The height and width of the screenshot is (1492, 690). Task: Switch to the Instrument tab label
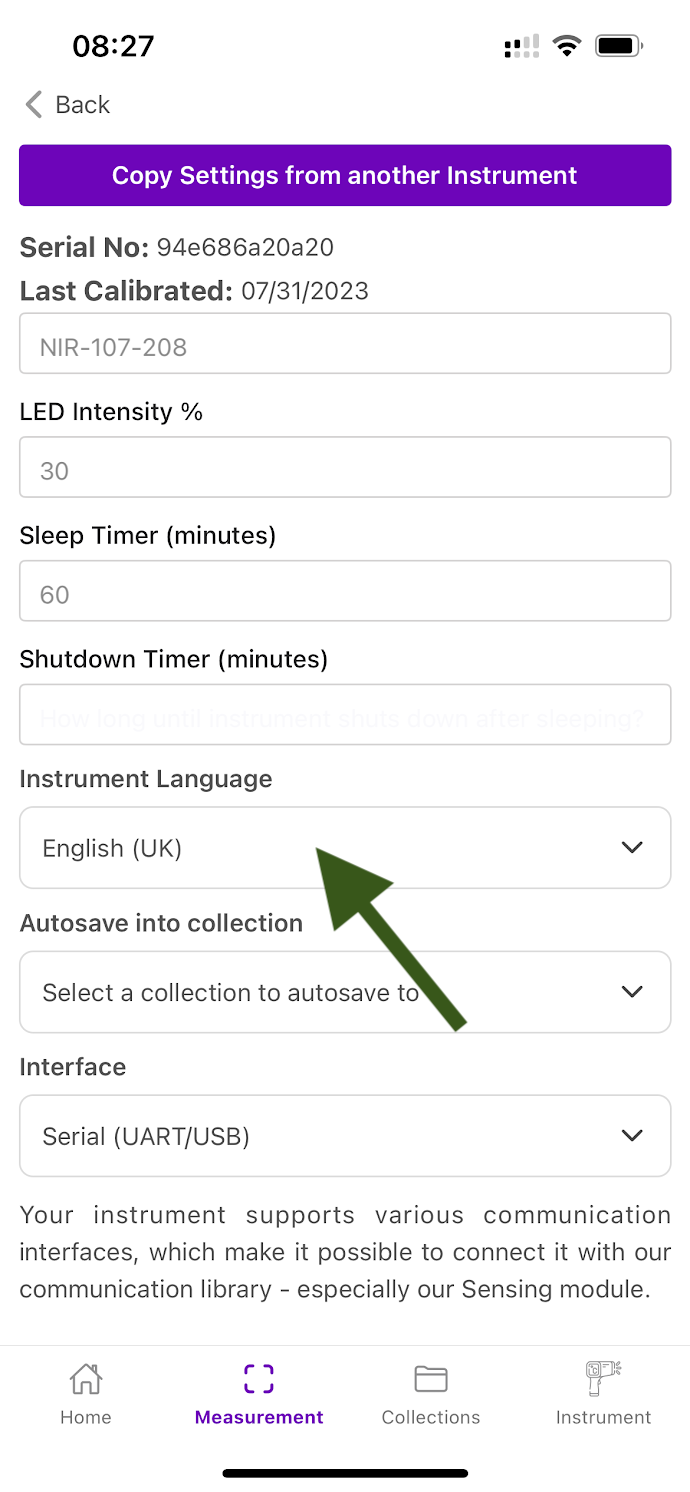603,1417
